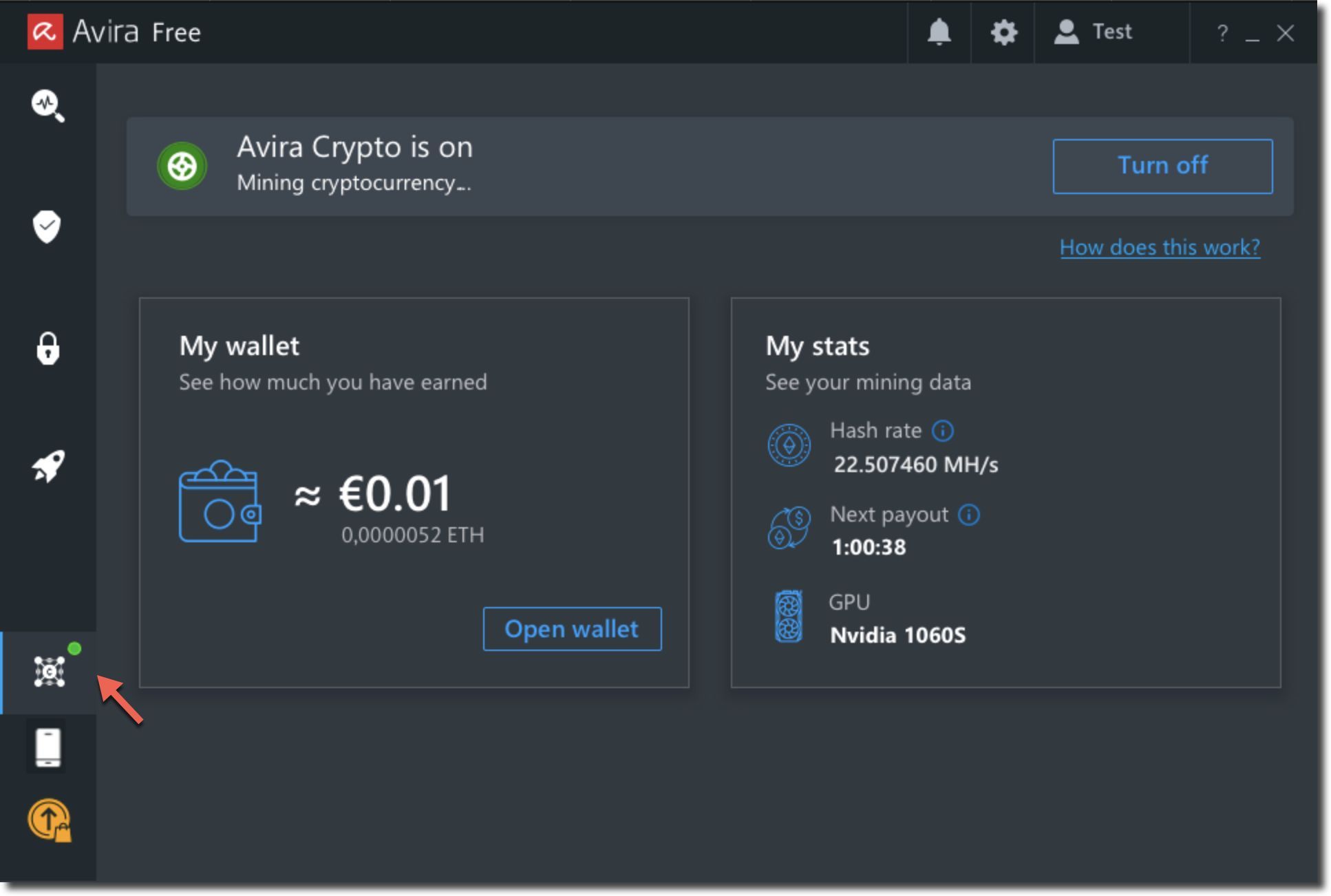Click the orange upgrade icon in sidebar

(50, 820)
